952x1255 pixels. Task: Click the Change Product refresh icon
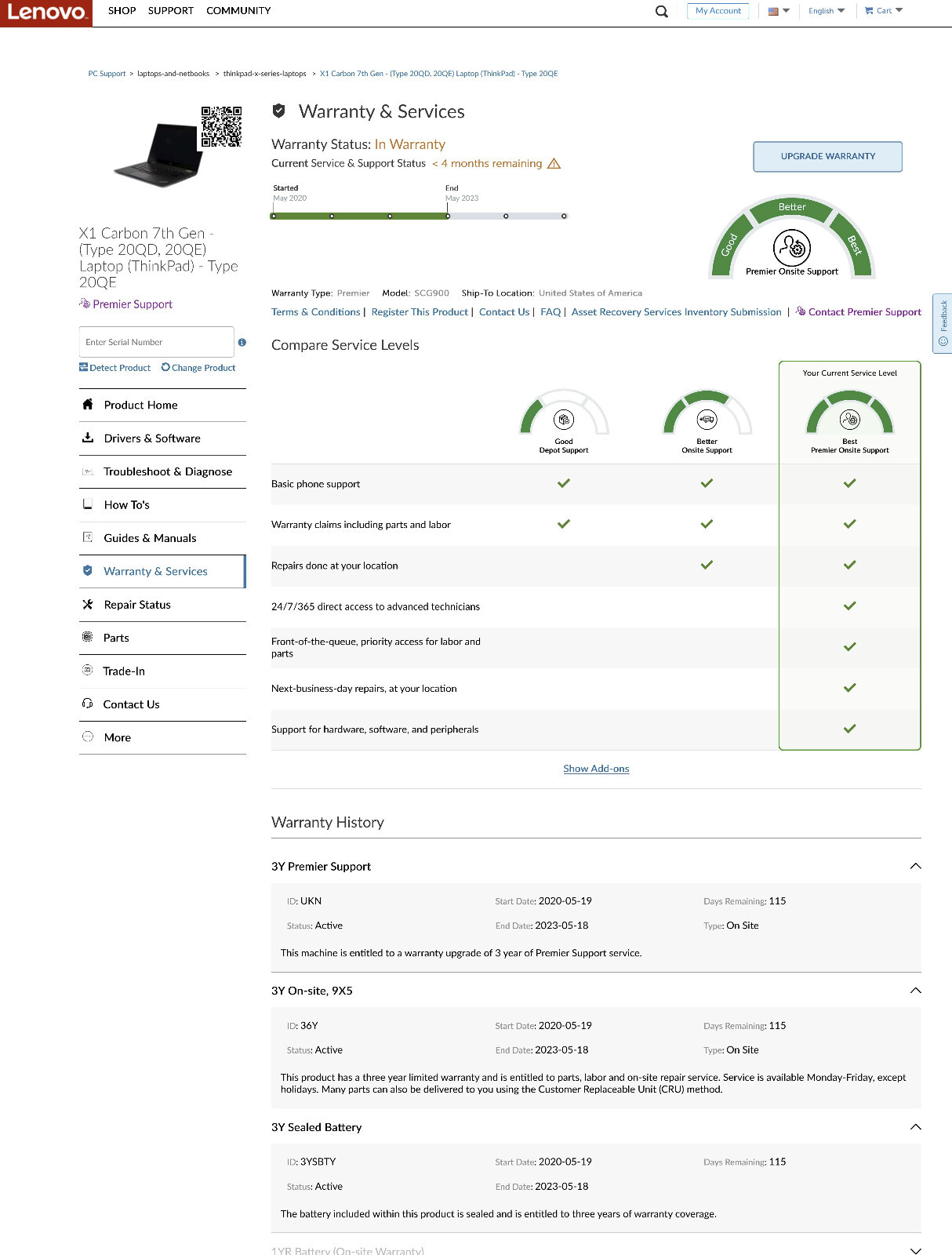tap(165, 367)
